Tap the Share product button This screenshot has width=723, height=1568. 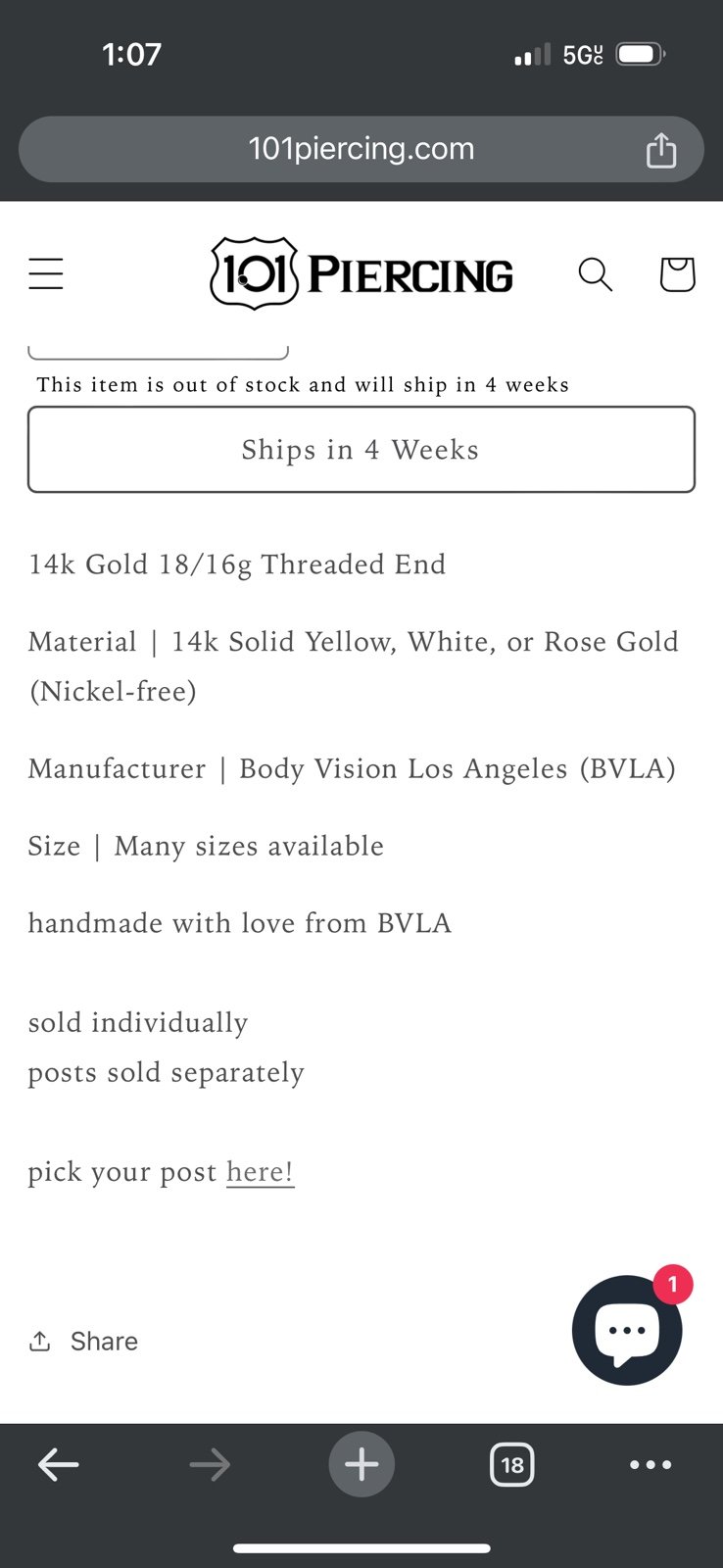83,1341
